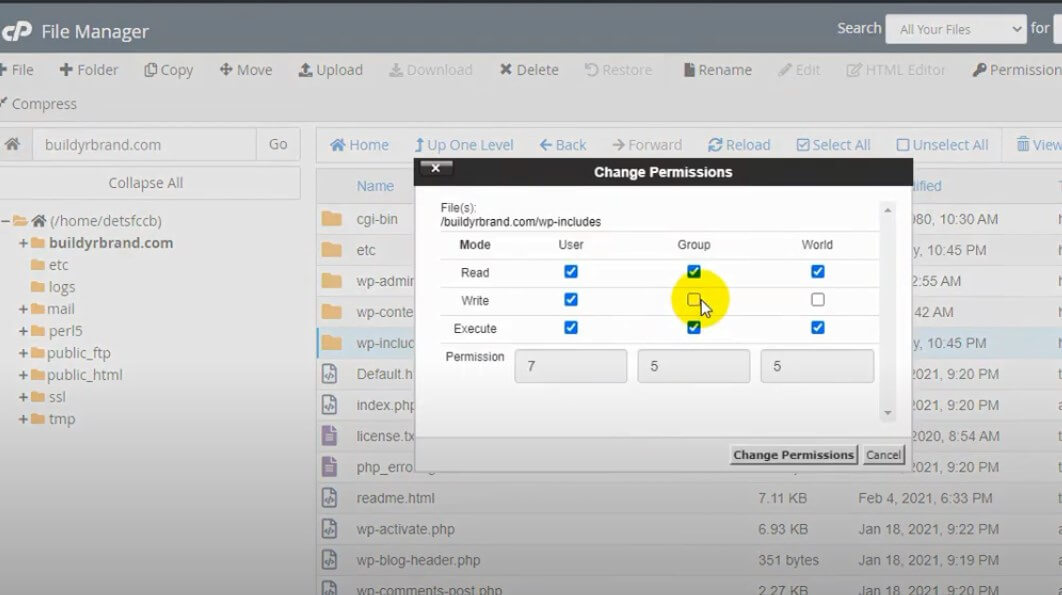Click the wp-activate.php file icon
1062x595 pixels.
click(x=329, y=529)
